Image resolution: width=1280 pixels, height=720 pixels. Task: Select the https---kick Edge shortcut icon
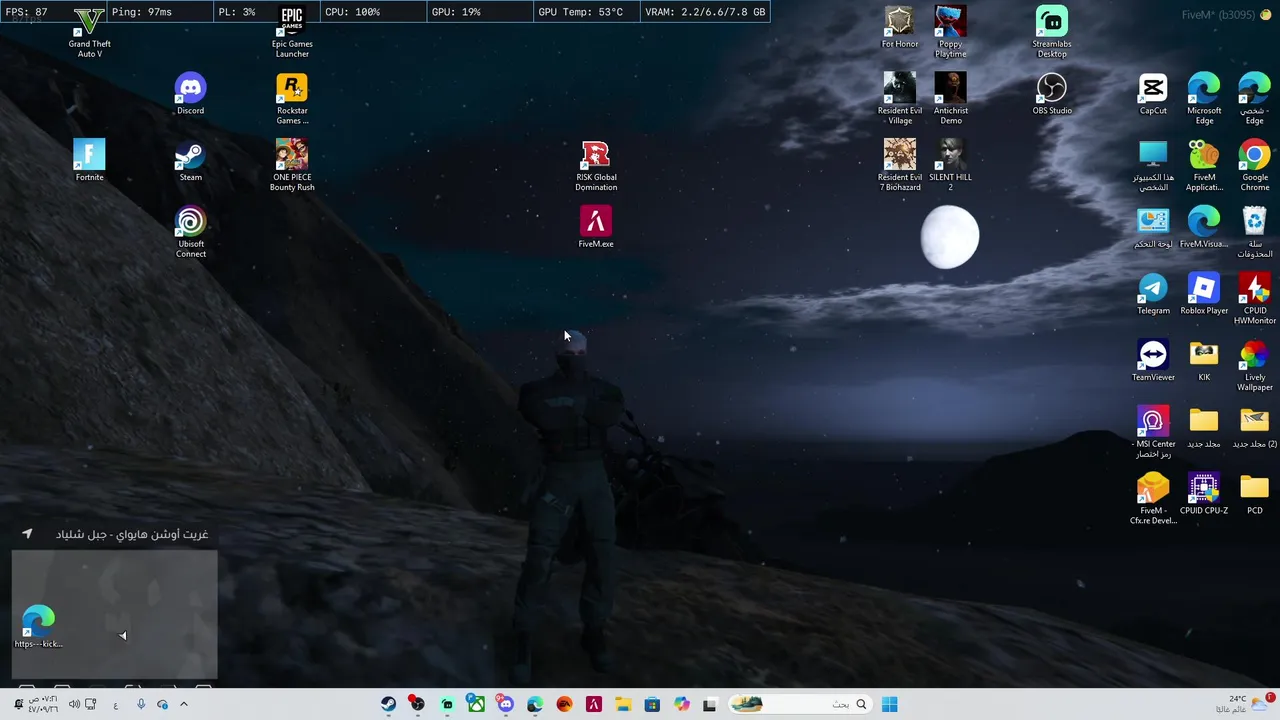click(x=38, y=627)
